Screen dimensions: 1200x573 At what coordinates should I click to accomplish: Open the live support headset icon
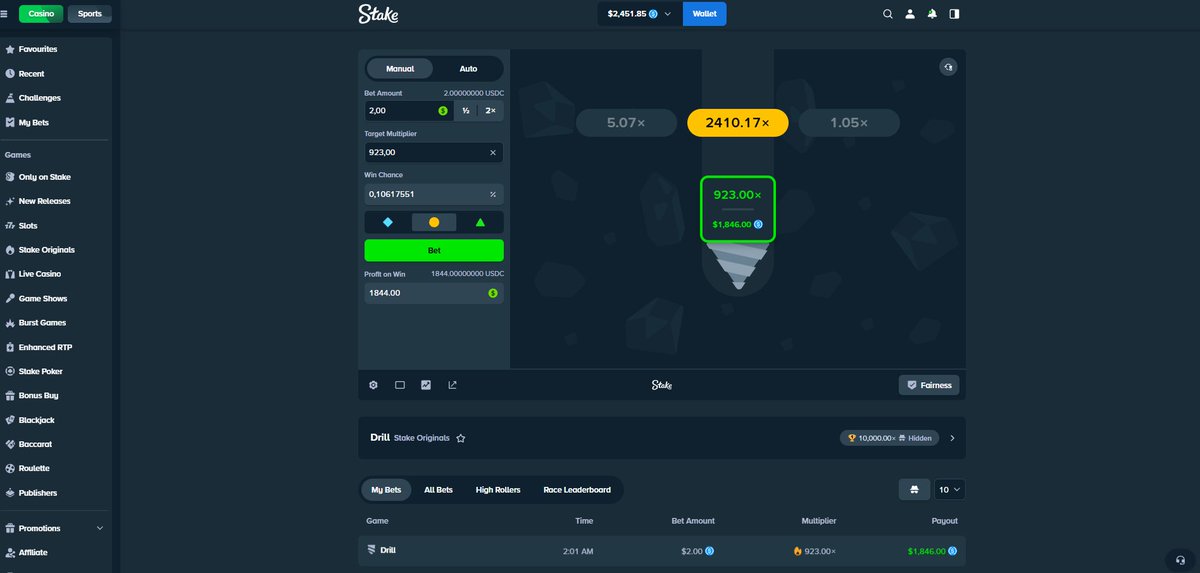click(x=1180, y=559)
